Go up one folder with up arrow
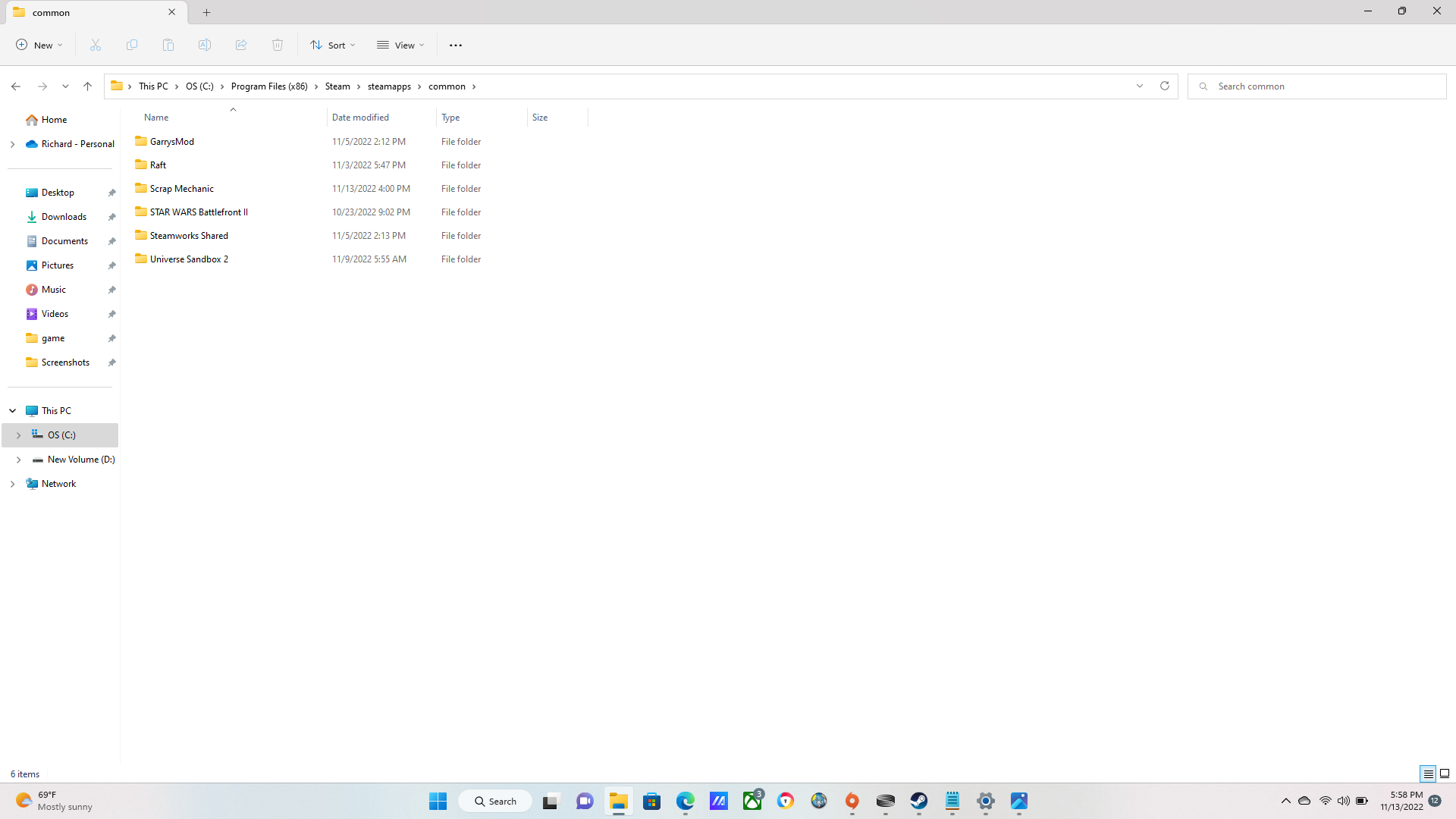The image size is (1456, 819). point(87,86)
